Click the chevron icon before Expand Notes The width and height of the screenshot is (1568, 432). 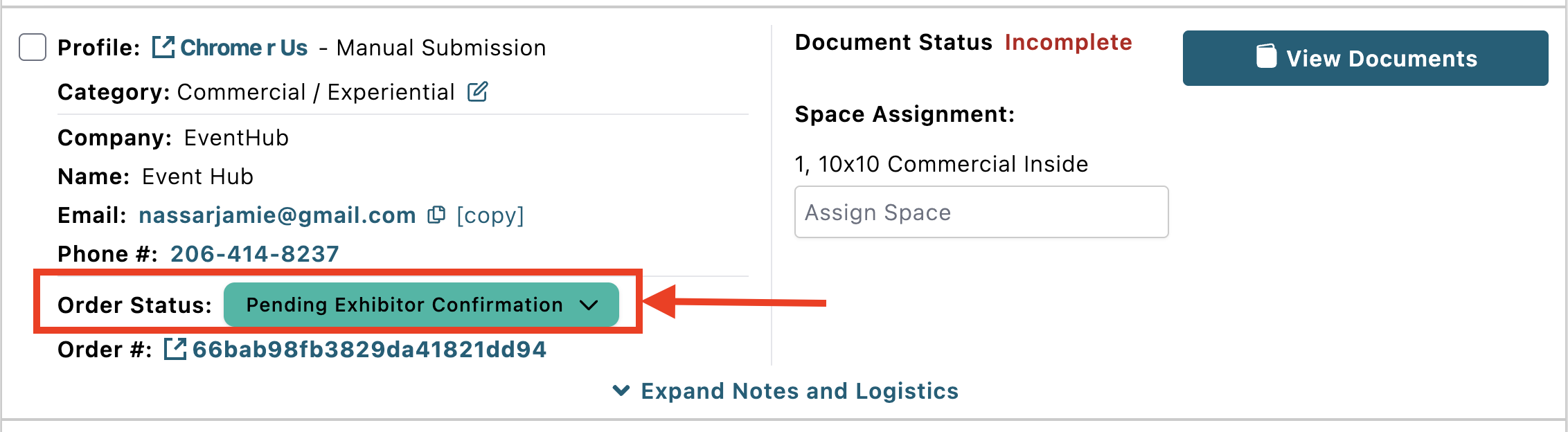coord(621,391)
